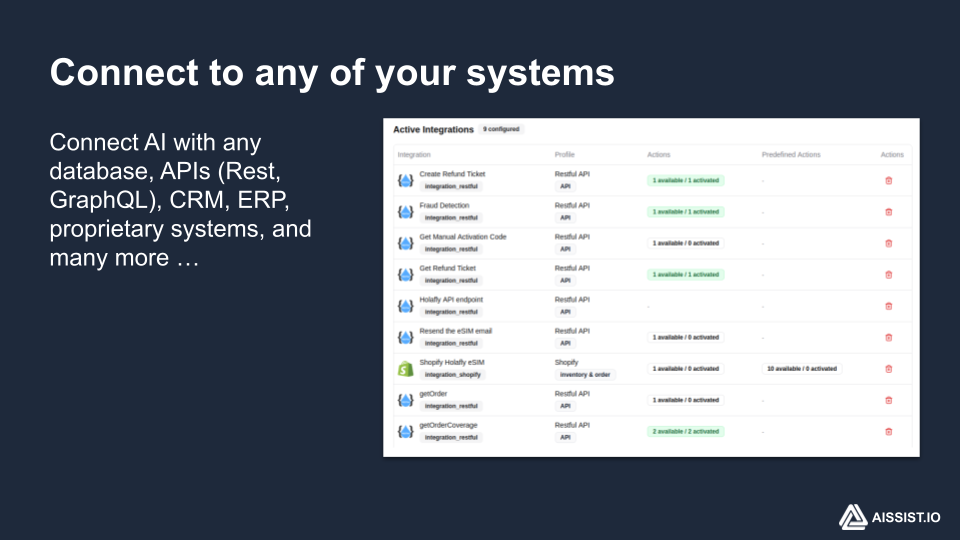Image resolution: width=960 pixels, height=540 pixels.
Task: Click the Integration column header
Action: click(414, 155)
